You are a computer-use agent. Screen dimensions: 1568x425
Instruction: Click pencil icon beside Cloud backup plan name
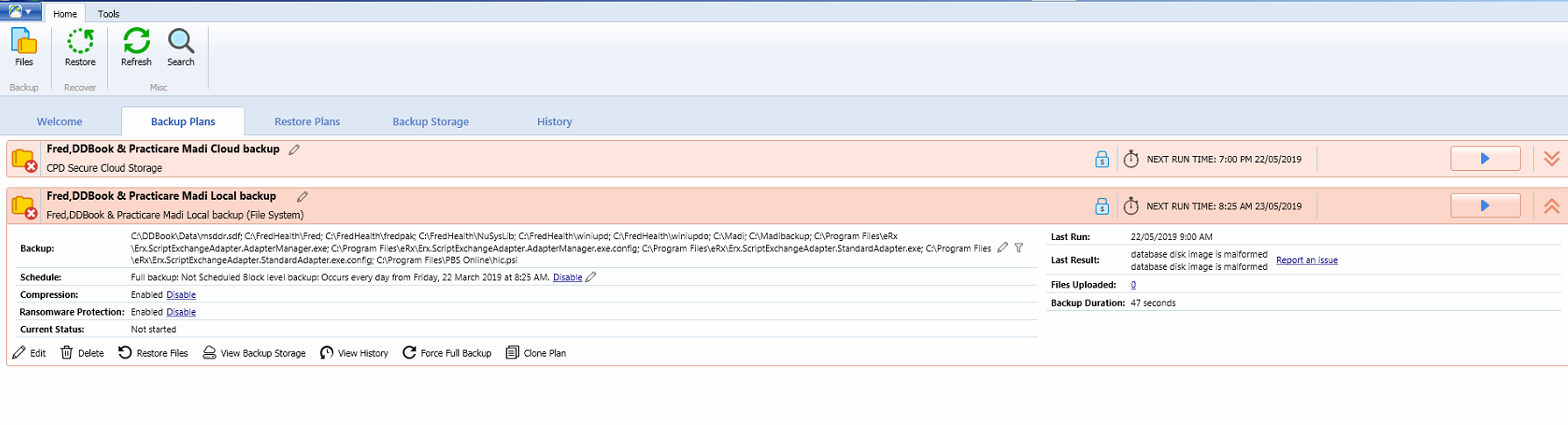(294, 150)
